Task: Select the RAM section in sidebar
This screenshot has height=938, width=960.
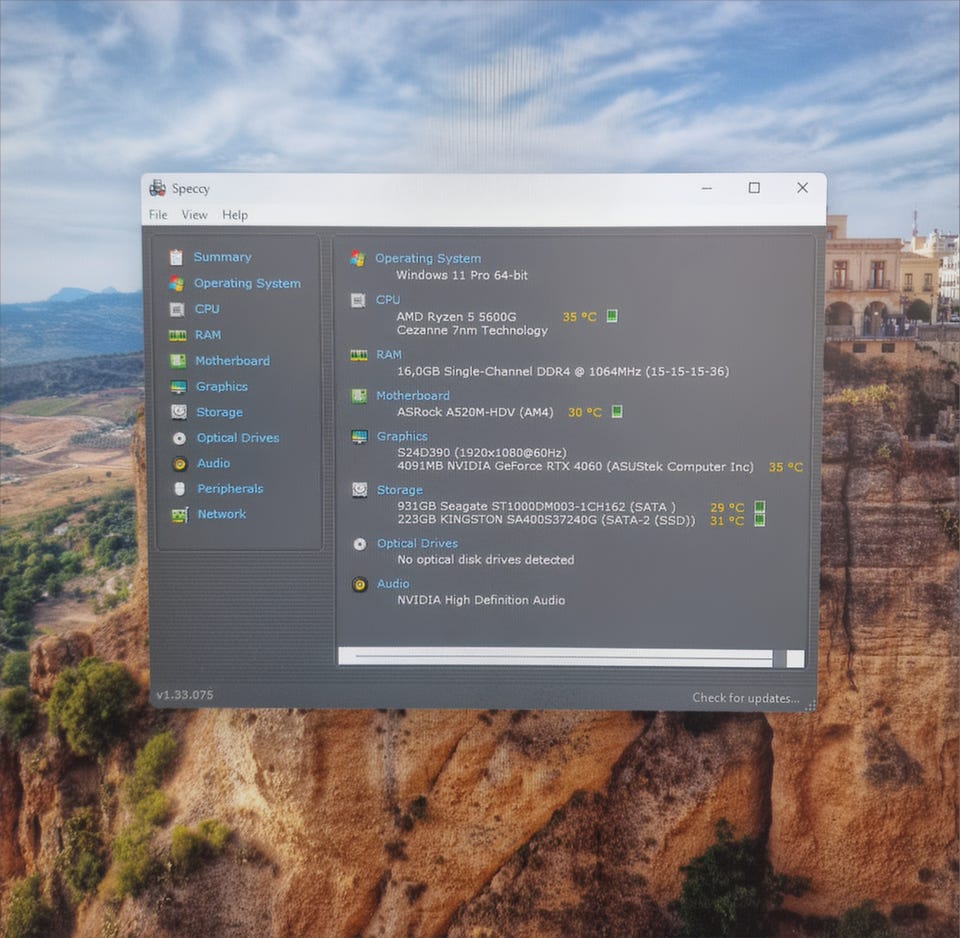Action: [x=208, y=335]
